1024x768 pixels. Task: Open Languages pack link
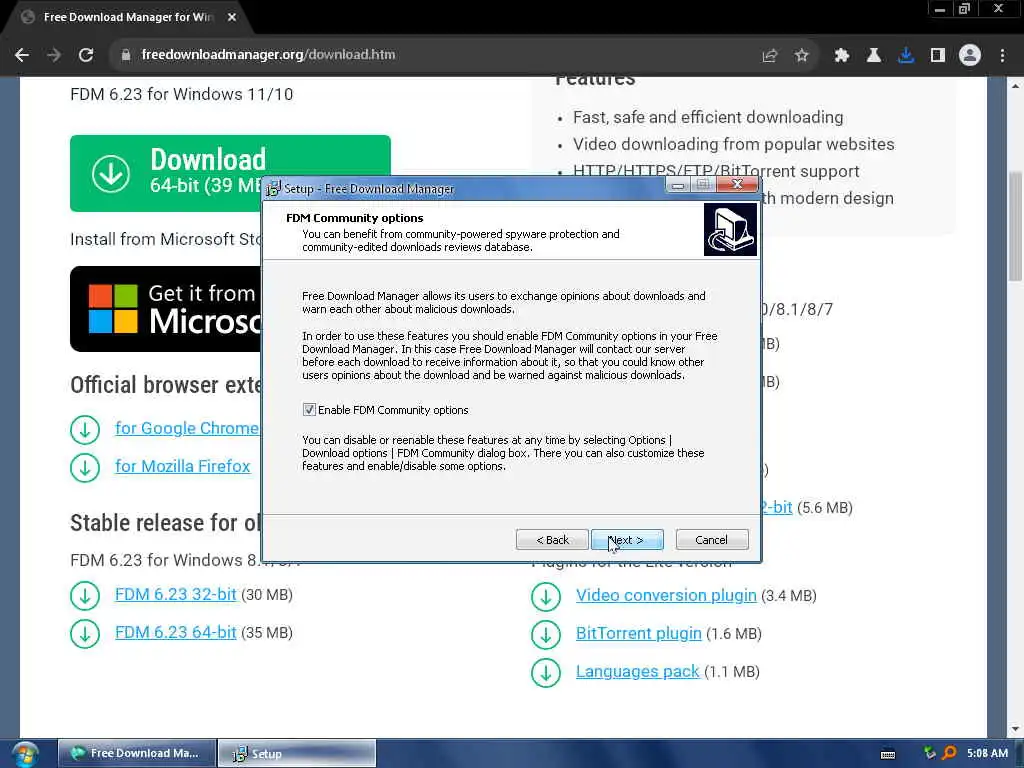click(x=637, y=671)
